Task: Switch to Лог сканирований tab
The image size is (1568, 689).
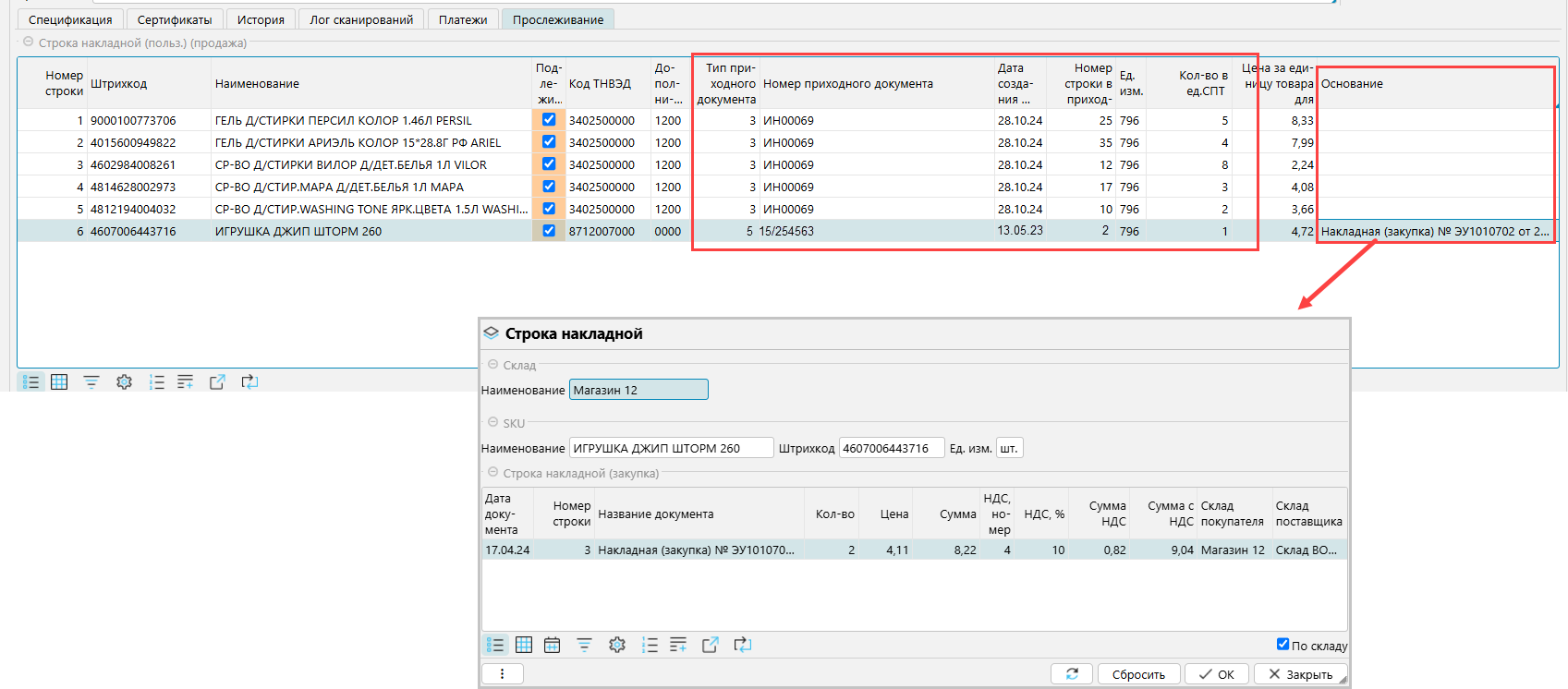Action: [361, 19]
